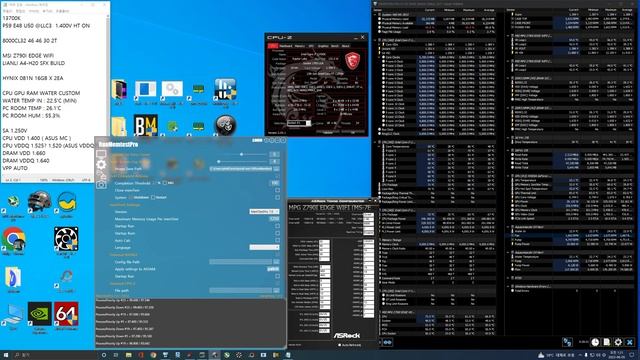Click the Image Save Path input field
Viewport: 640px width, 360px height.
coord(241,169)
